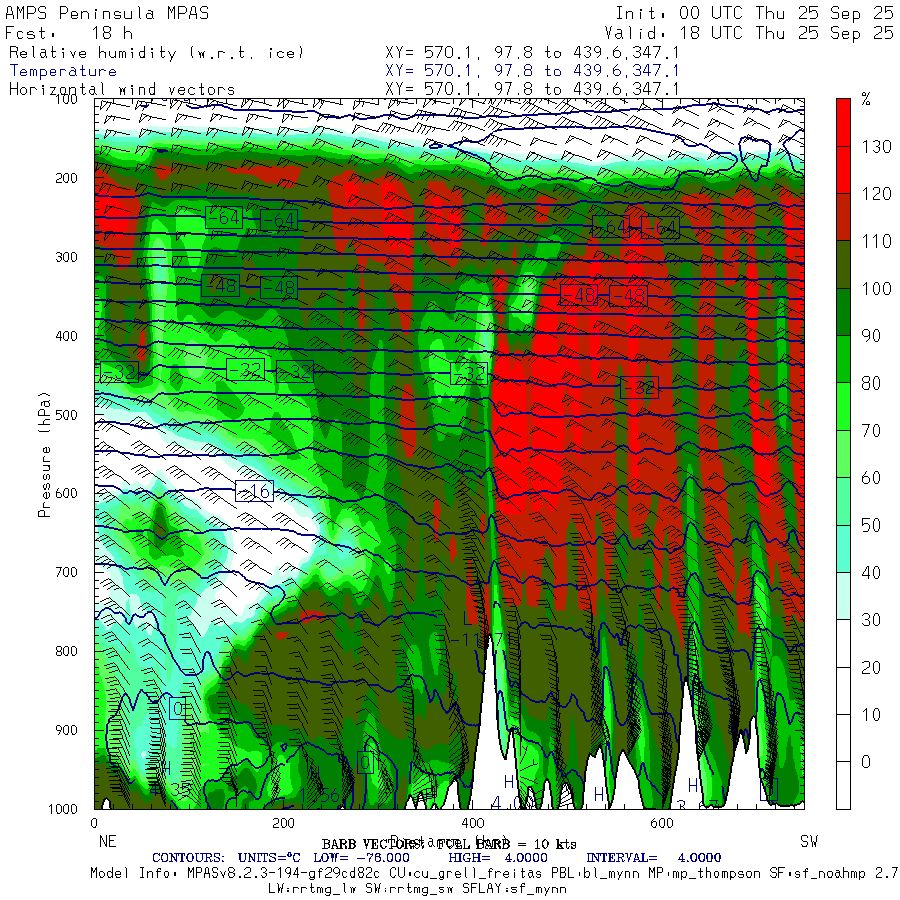Click the blue XY coordinates line beside Temperature
This screenshot has height=900, width=900.
point(532,71)
